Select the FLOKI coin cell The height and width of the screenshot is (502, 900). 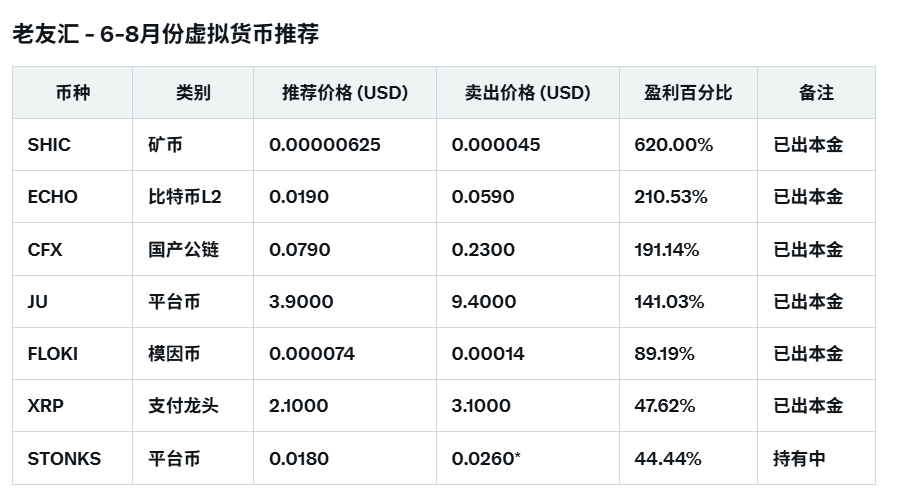tap(53, 354)
